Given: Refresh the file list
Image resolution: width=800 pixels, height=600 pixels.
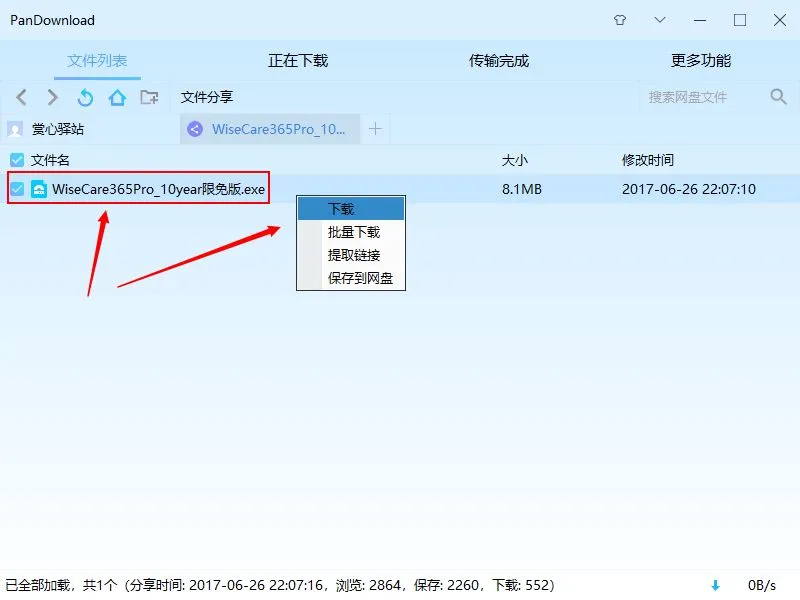Looking at the screenshot, I should point(85,97).
